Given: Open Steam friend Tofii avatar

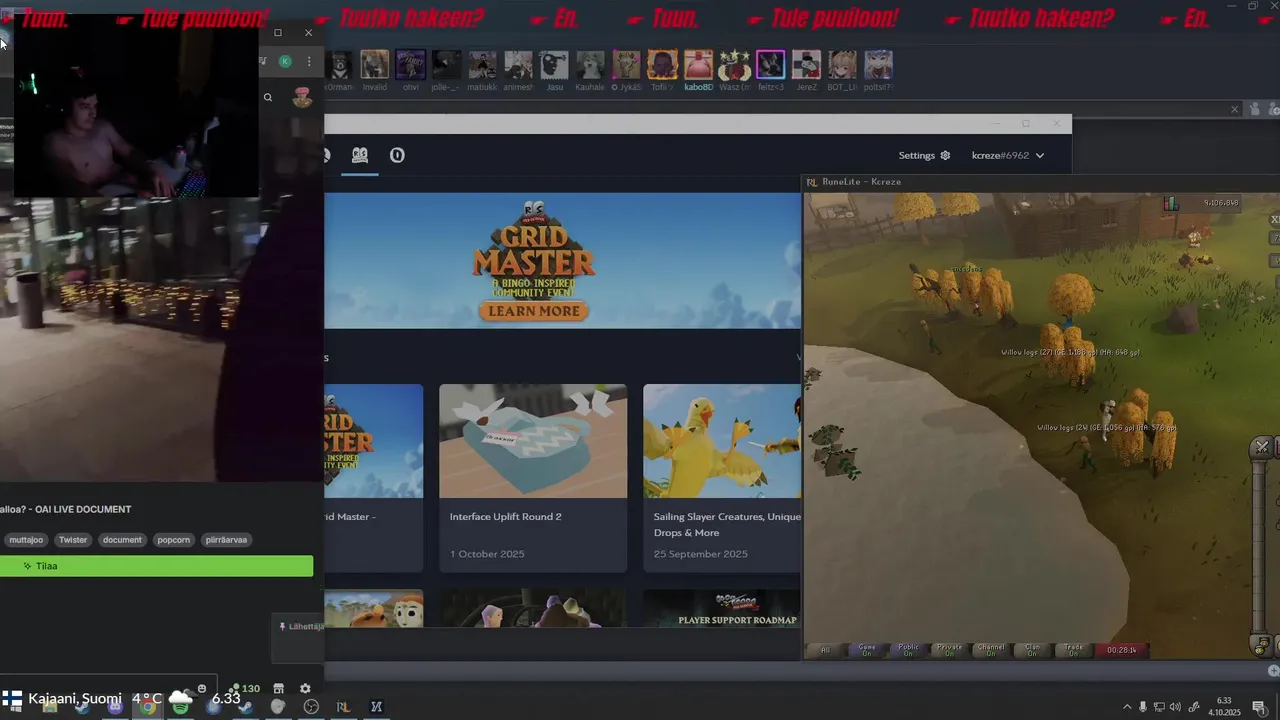Looking at the screenshot, I should [x=663, y=65].
